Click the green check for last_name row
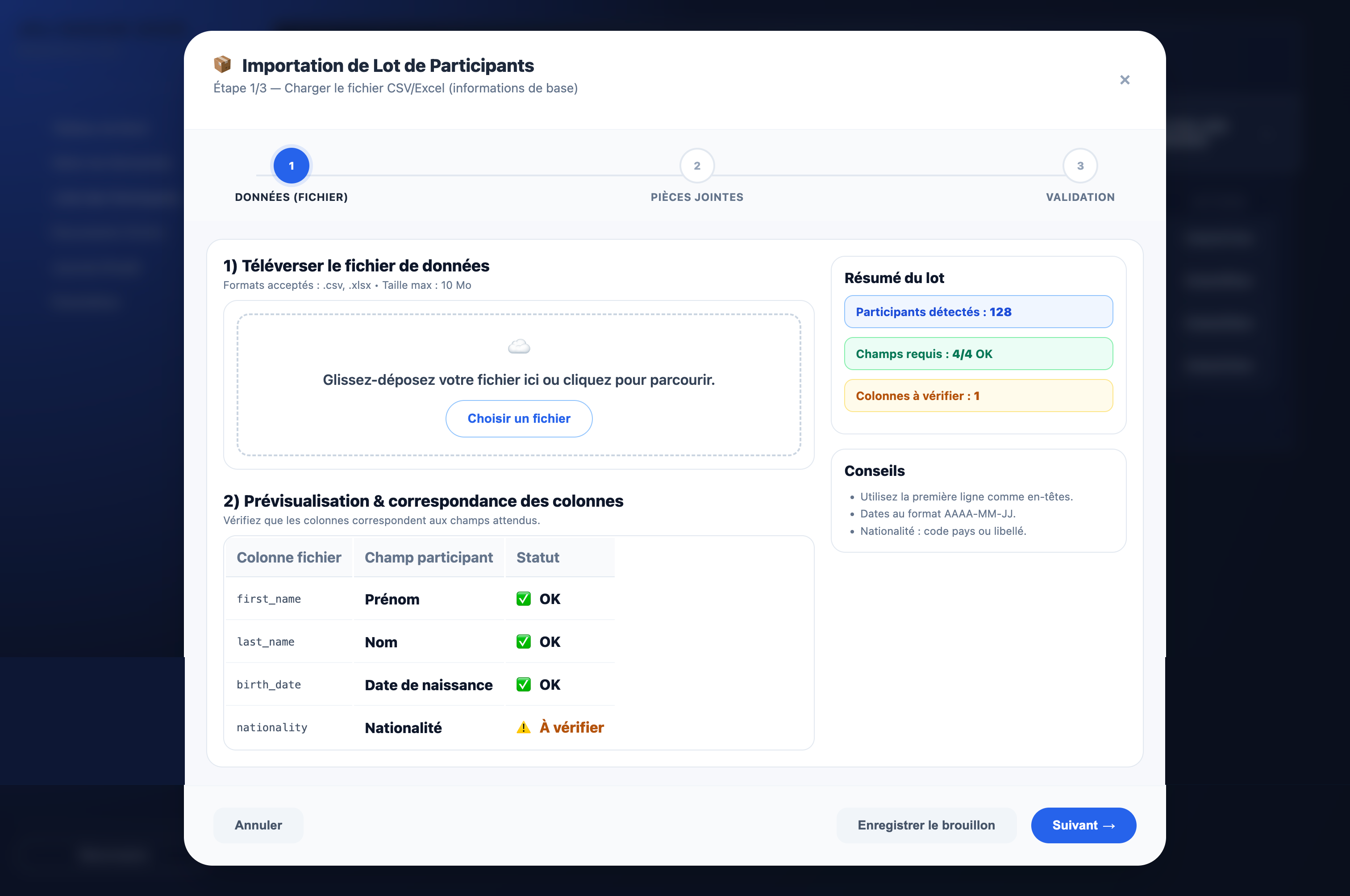Image resolution: width=1350 pixels, height=896 pixels. click(523, 642)
